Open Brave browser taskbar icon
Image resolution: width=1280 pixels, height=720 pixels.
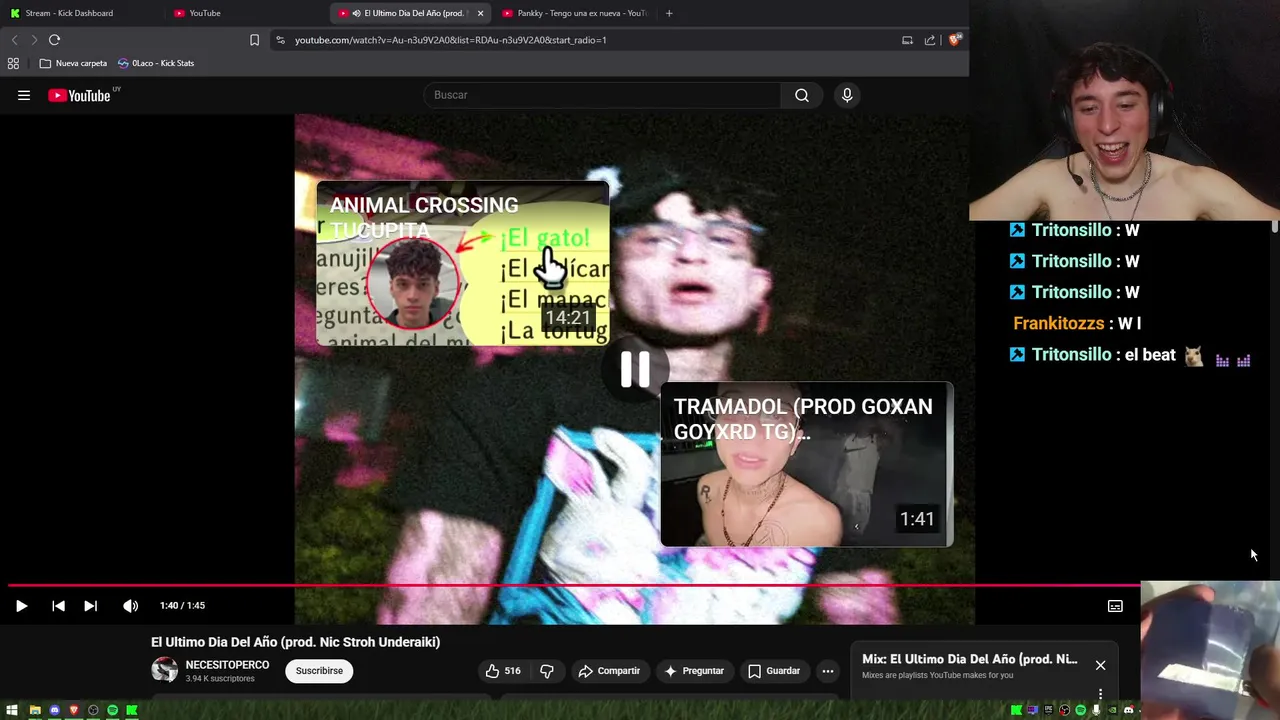click(74, 711)
